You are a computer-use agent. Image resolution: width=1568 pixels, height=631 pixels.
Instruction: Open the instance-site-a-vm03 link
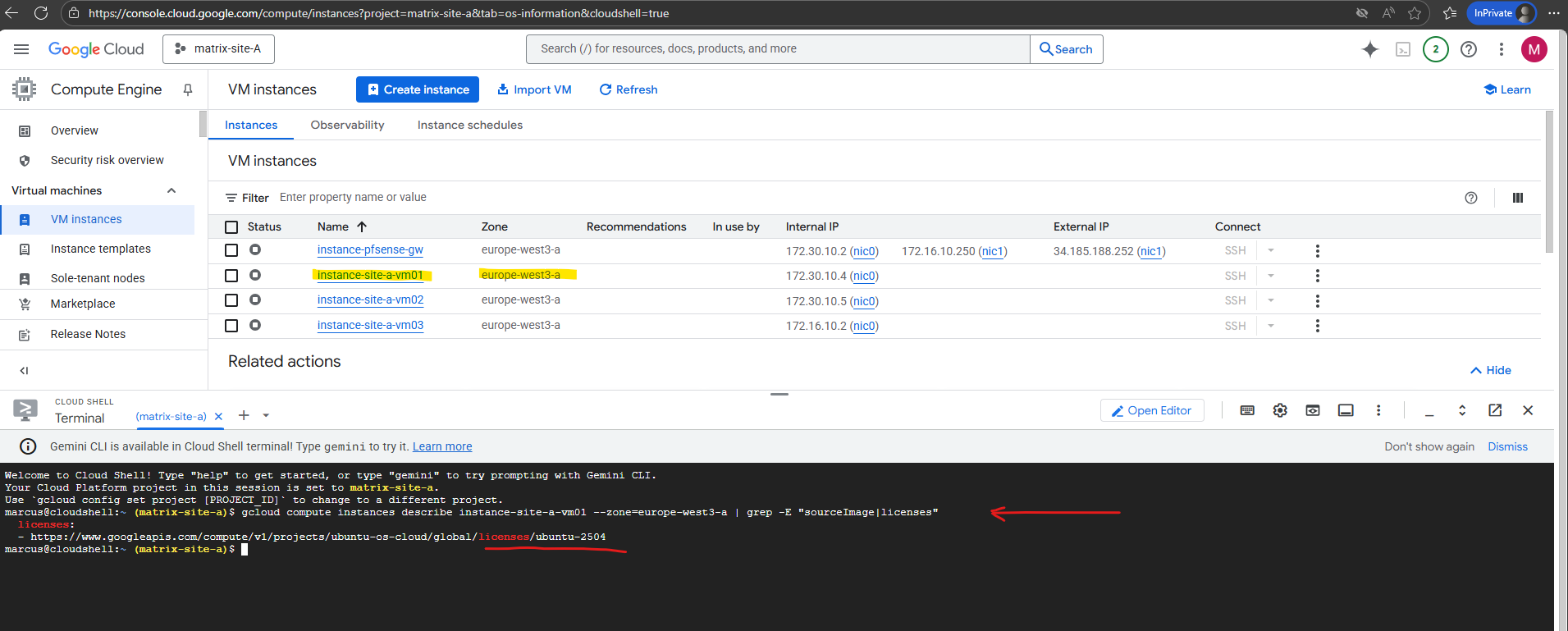click(370, 326)
